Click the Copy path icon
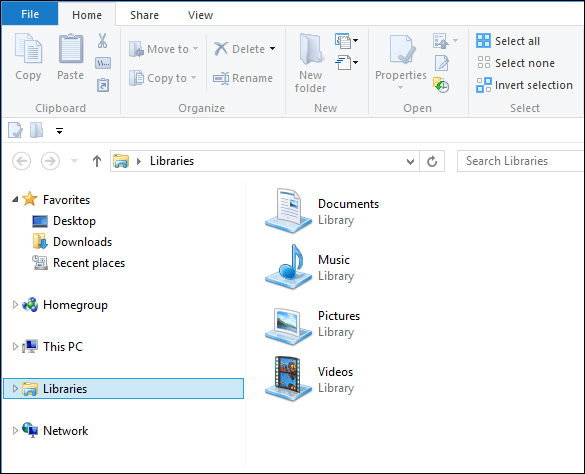 pyautogui.click(x=103, y=63)
